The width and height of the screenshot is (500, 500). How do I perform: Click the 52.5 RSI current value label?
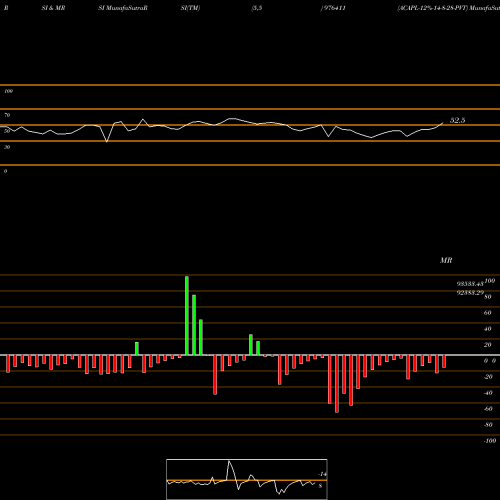tap(457, 120)
